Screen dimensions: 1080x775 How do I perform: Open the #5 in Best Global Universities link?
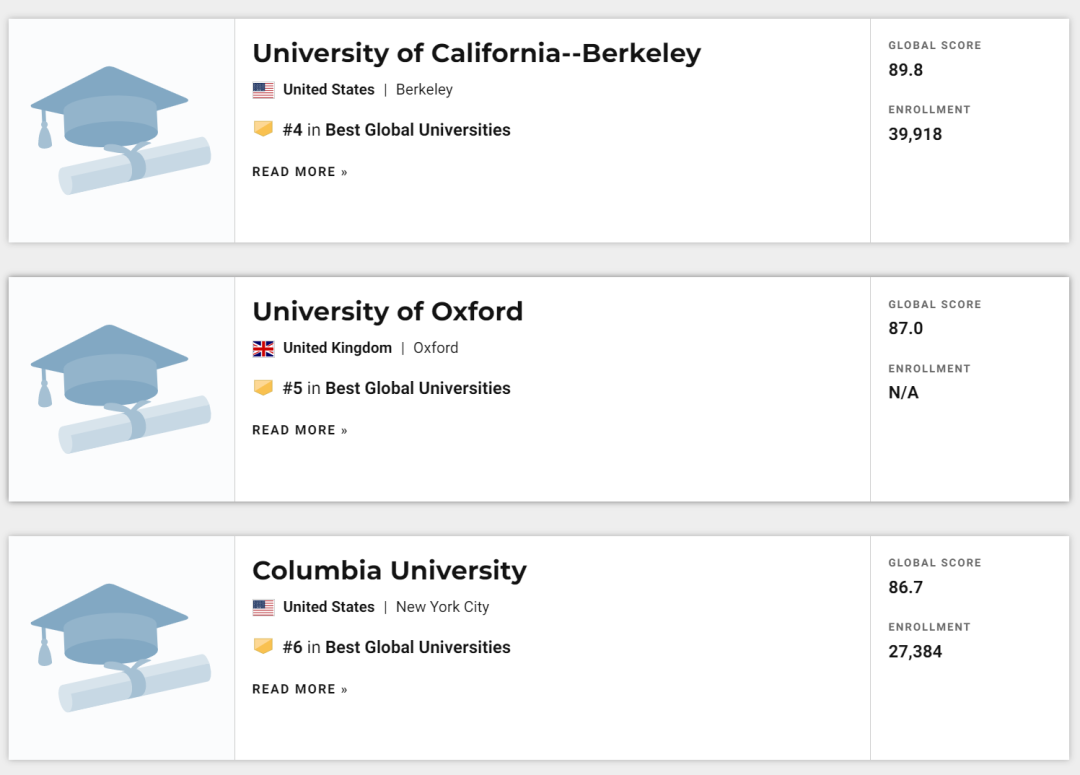pyautogui.click(x=397, y=388)
